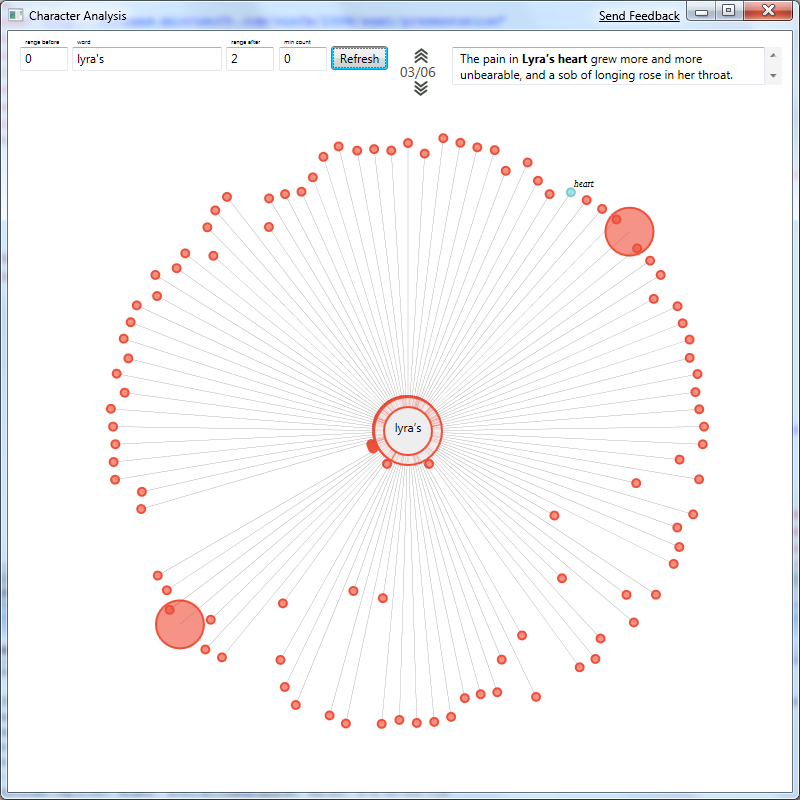Focus the range after input field
The height and width of the screenshot is (800, 800).
coord(249,59)
